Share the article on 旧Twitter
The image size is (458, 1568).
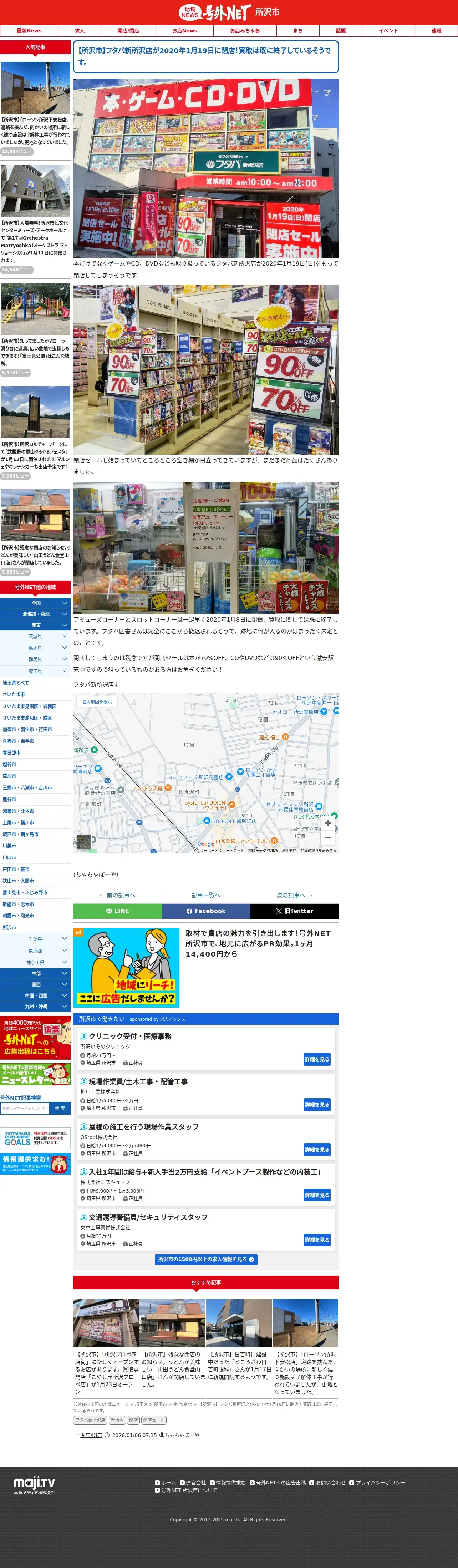pos(294,911)
